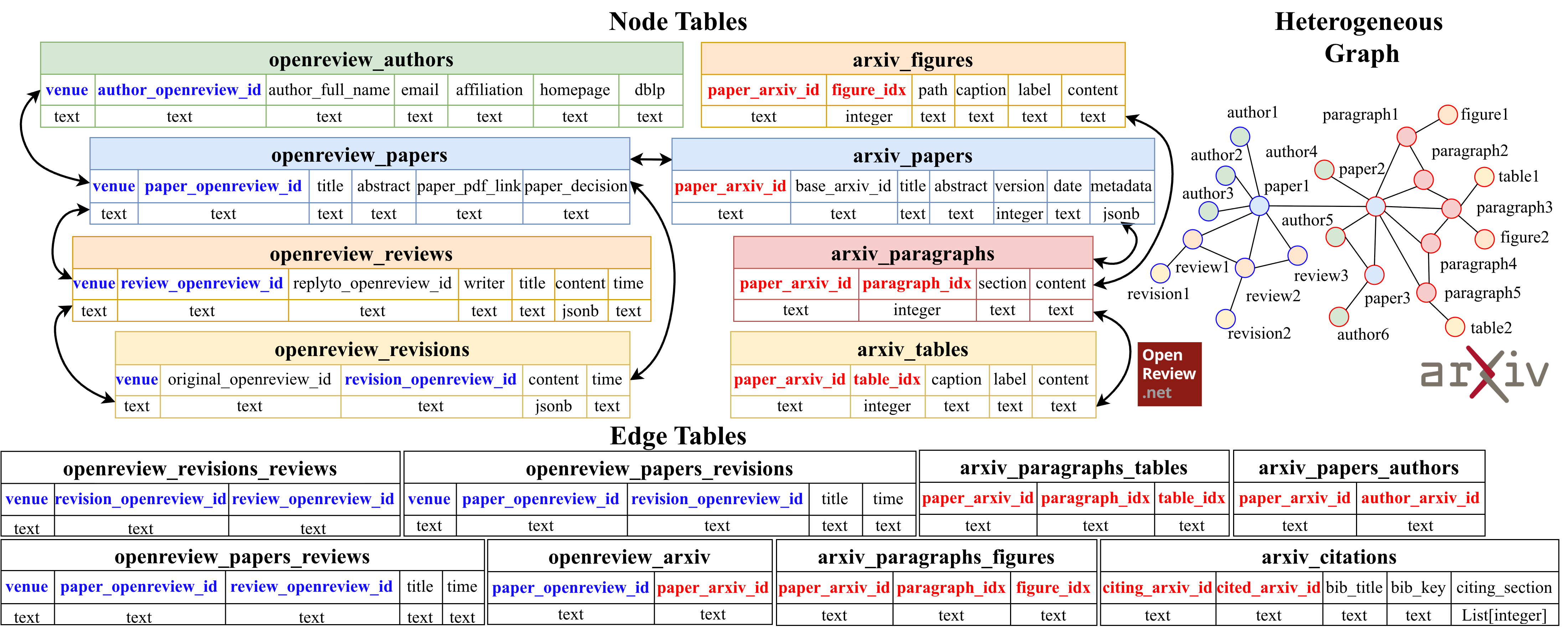Click the figure1 node circle
The height and width of the screenshot is (627, 1568).
[x=1448, y=114]
